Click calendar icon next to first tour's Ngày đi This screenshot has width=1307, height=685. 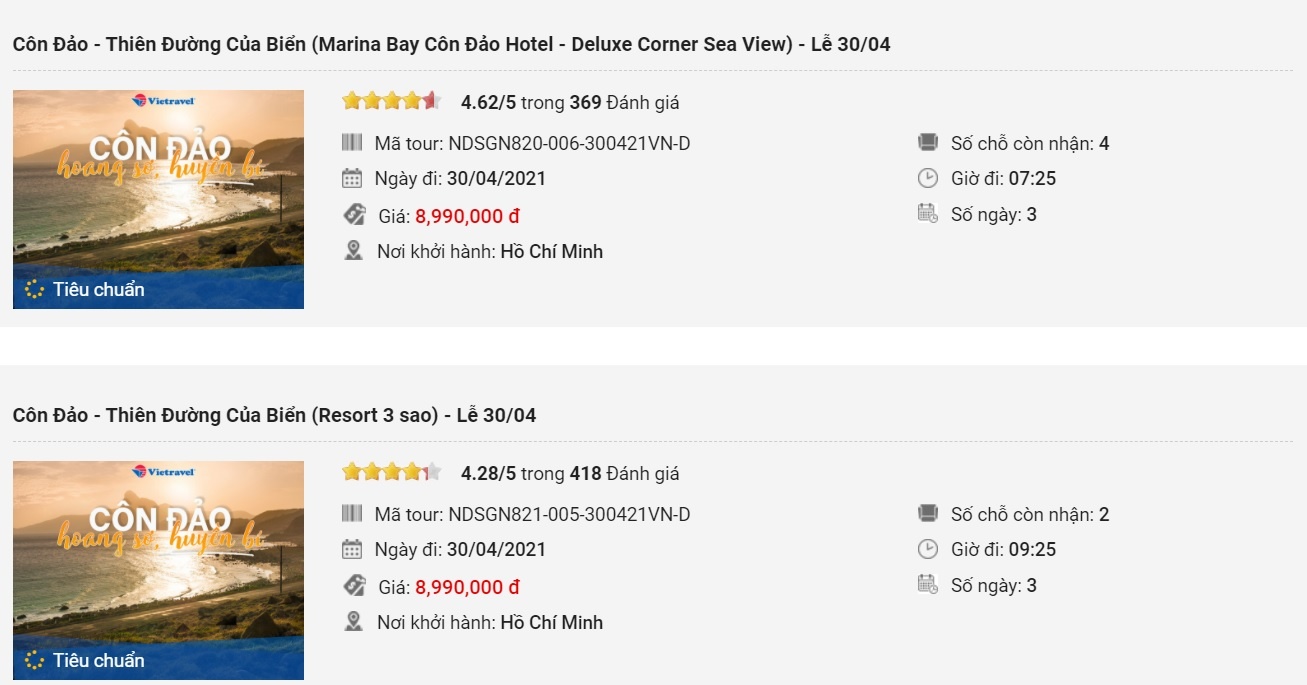[x=352, y=179]
